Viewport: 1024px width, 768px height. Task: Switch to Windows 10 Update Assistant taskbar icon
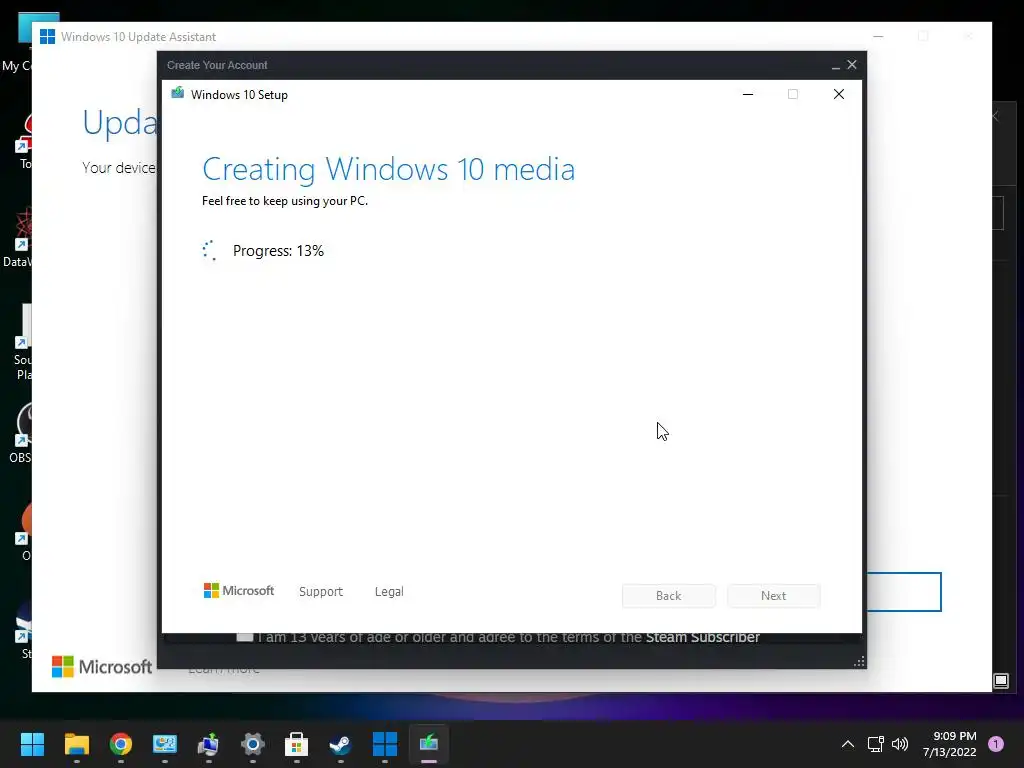pos(385,743)
